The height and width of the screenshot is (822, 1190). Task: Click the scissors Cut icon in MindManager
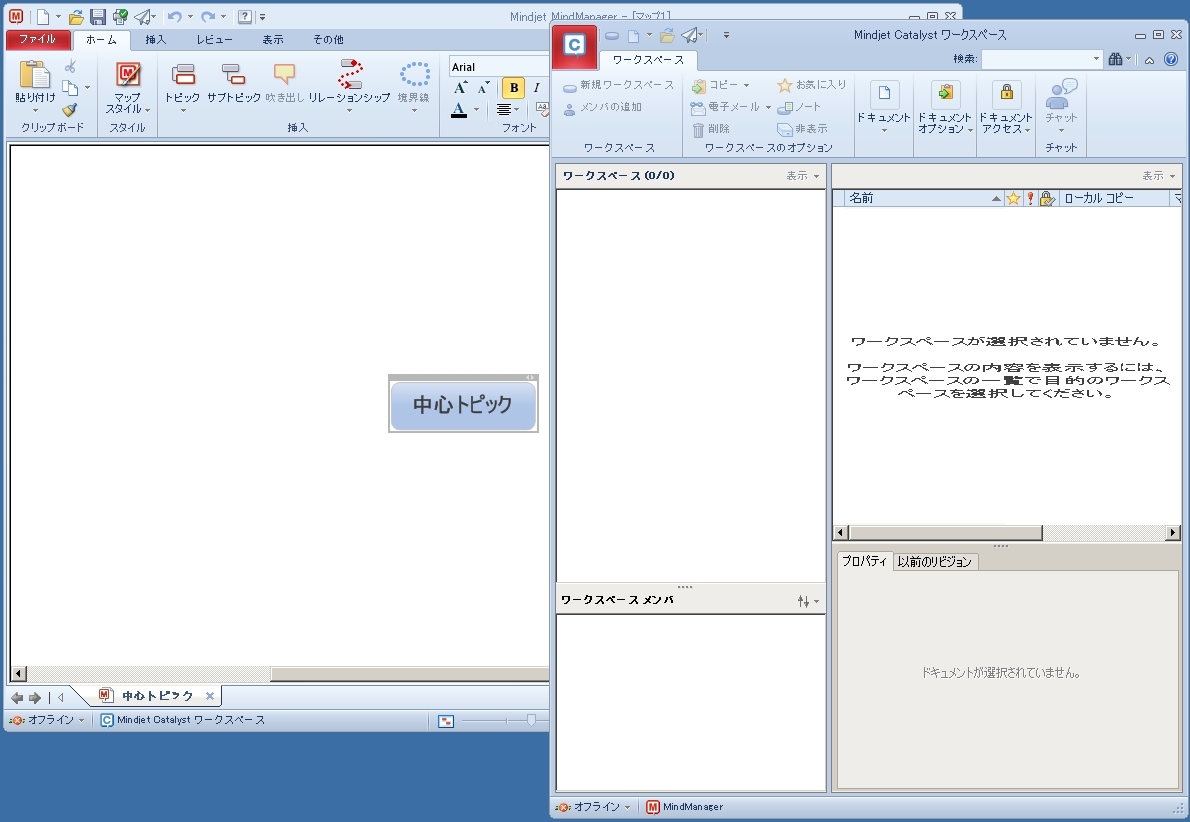(x=70, y=67)
